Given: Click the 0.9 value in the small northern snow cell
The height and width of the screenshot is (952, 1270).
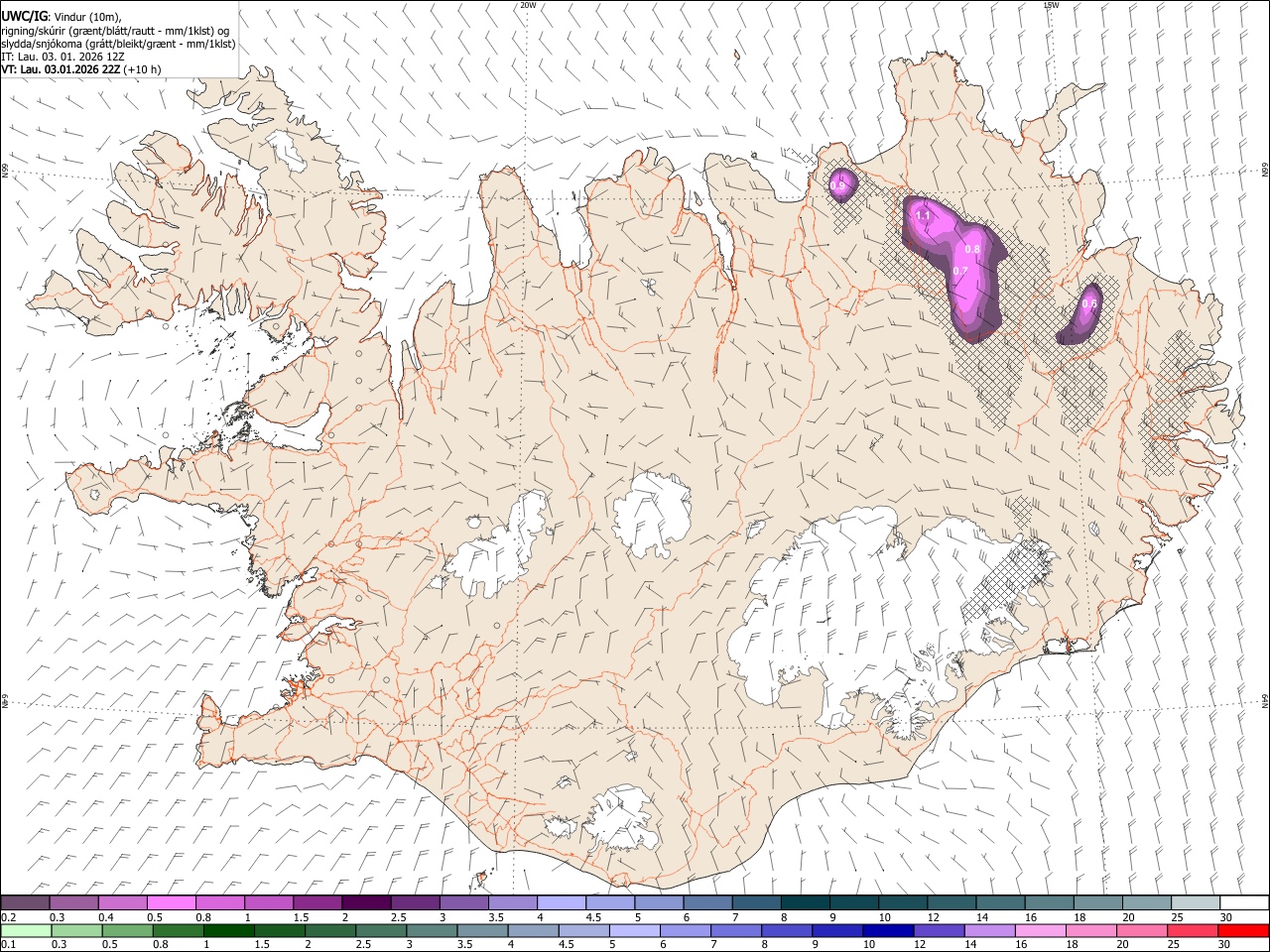Looking at the screenshot, I should tap(838, 185).
